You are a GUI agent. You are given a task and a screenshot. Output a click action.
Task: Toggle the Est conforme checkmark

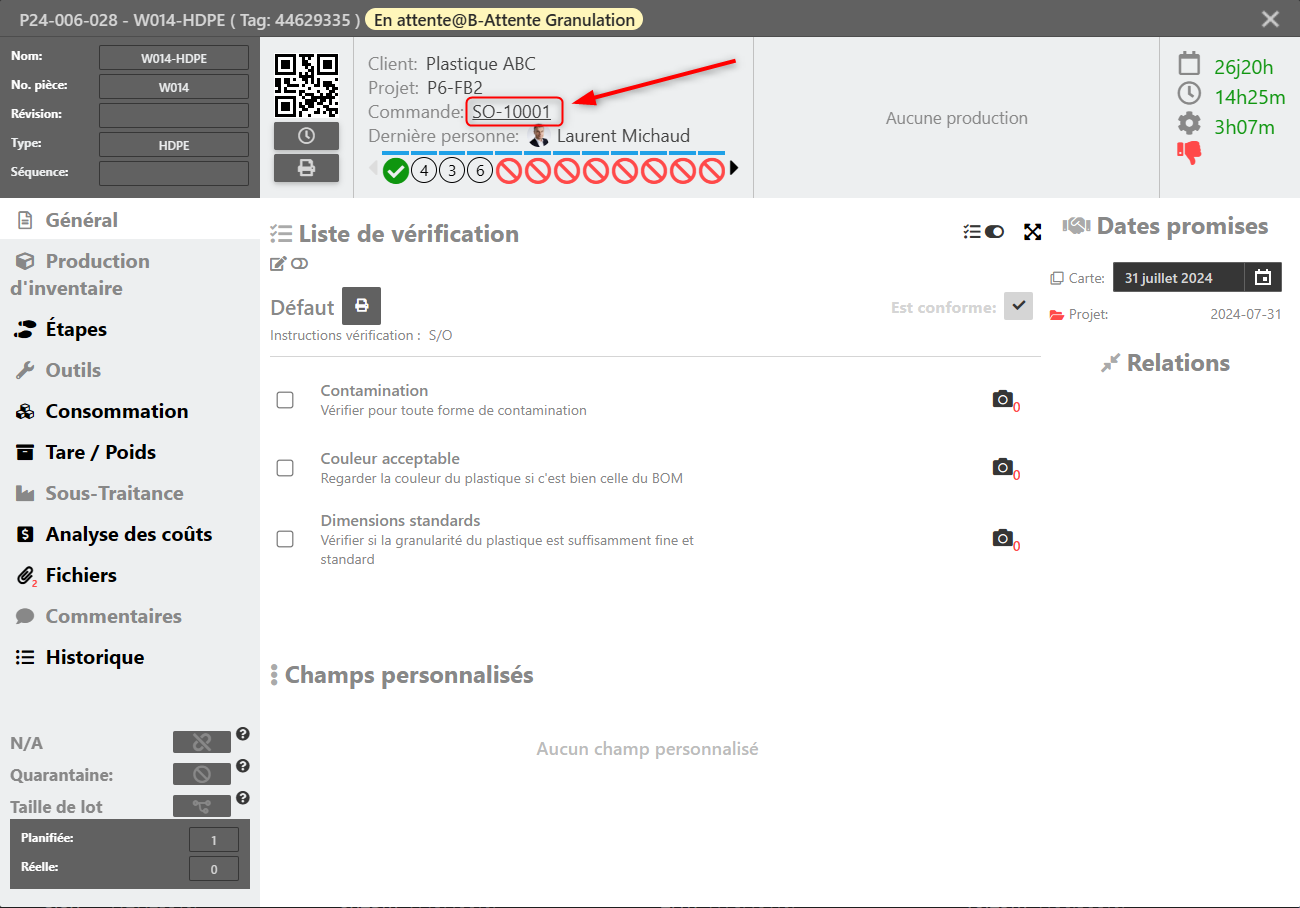pyautogui.click(x=1018, y=306)
